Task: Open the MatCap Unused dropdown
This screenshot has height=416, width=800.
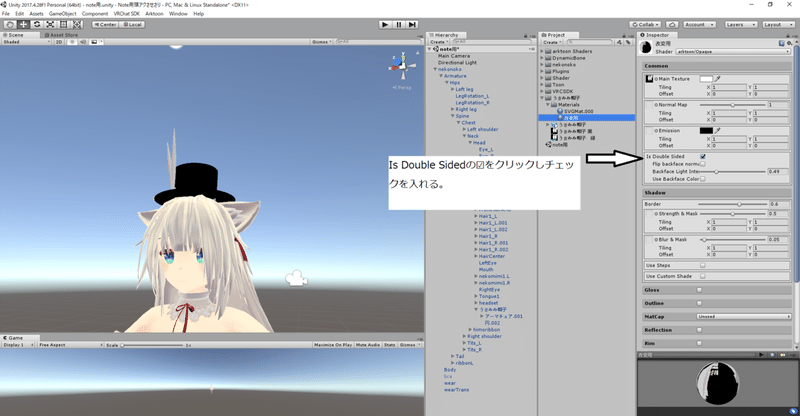Action: (744, 317)
